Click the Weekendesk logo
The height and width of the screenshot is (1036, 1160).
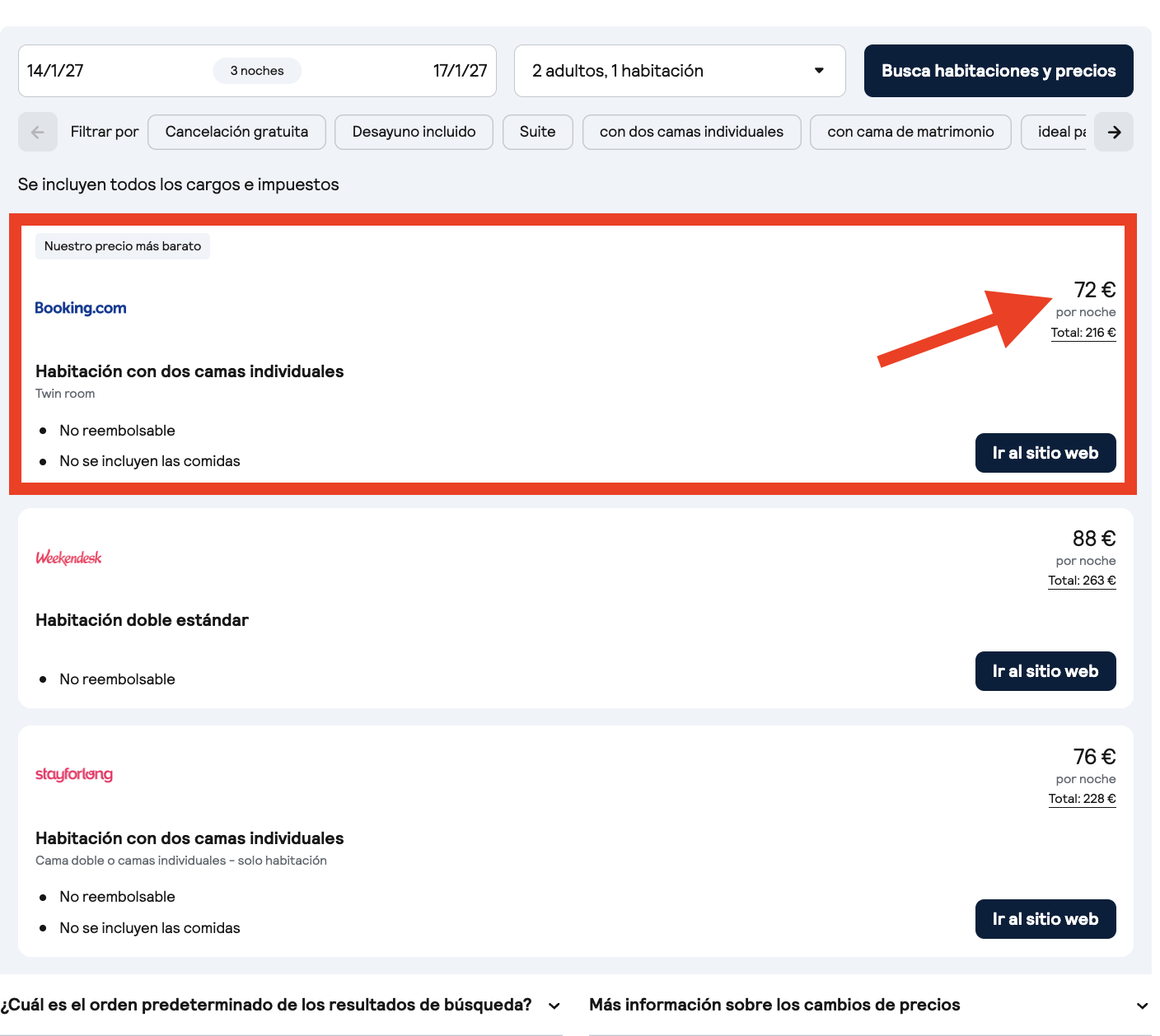coord(68,558)
